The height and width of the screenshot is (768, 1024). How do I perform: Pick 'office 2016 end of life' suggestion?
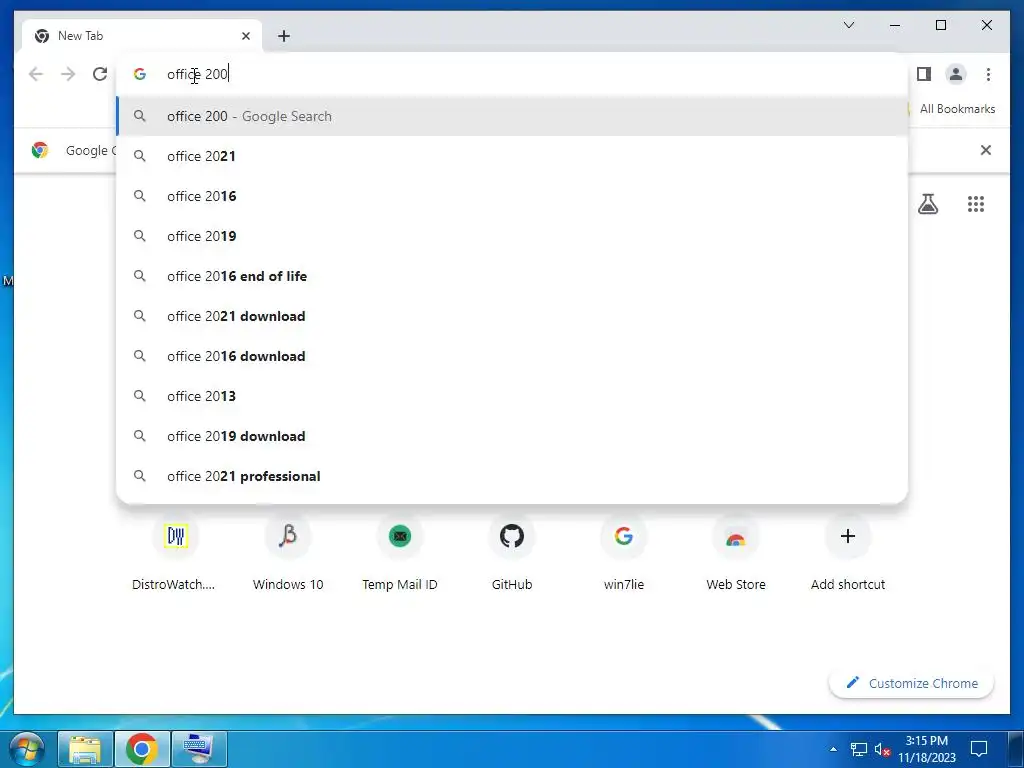(512, 276)
